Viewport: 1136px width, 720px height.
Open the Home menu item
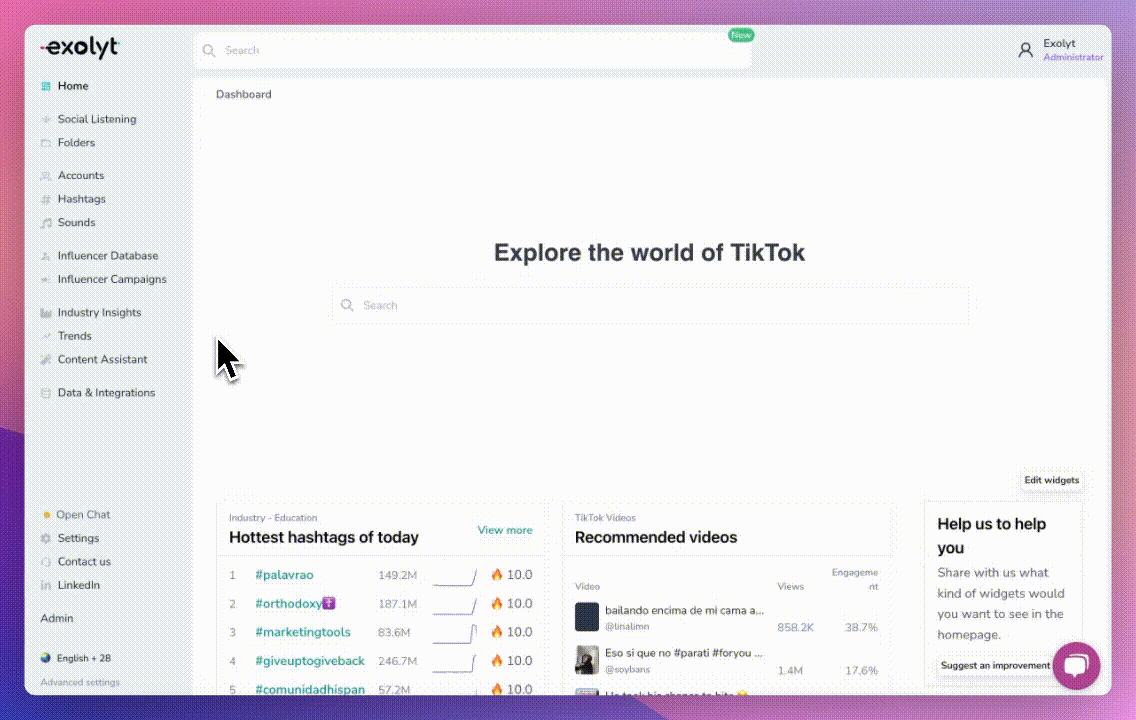(x=72, y=86)
